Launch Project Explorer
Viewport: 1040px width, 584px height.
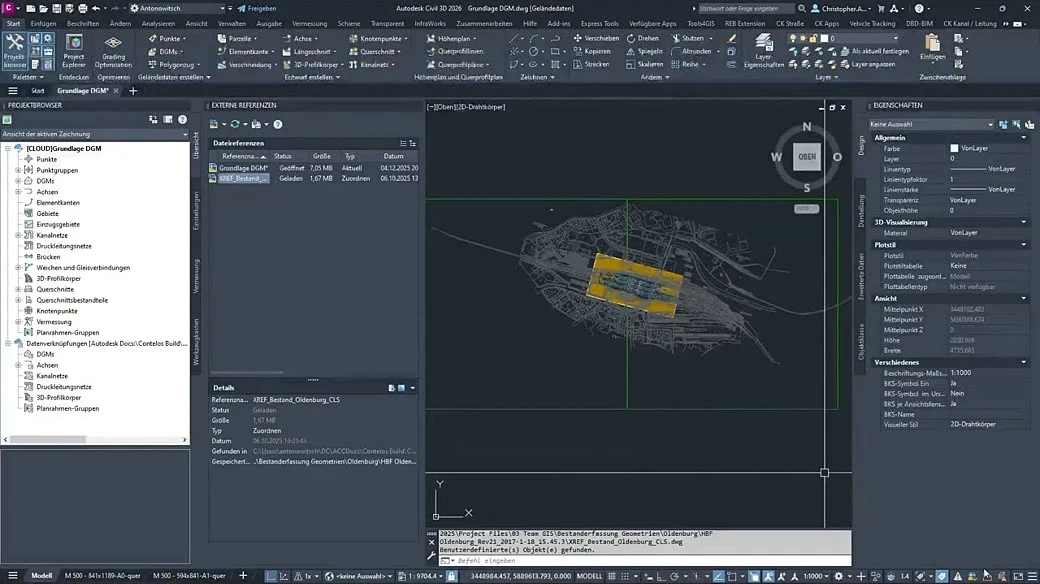point(74,51)
